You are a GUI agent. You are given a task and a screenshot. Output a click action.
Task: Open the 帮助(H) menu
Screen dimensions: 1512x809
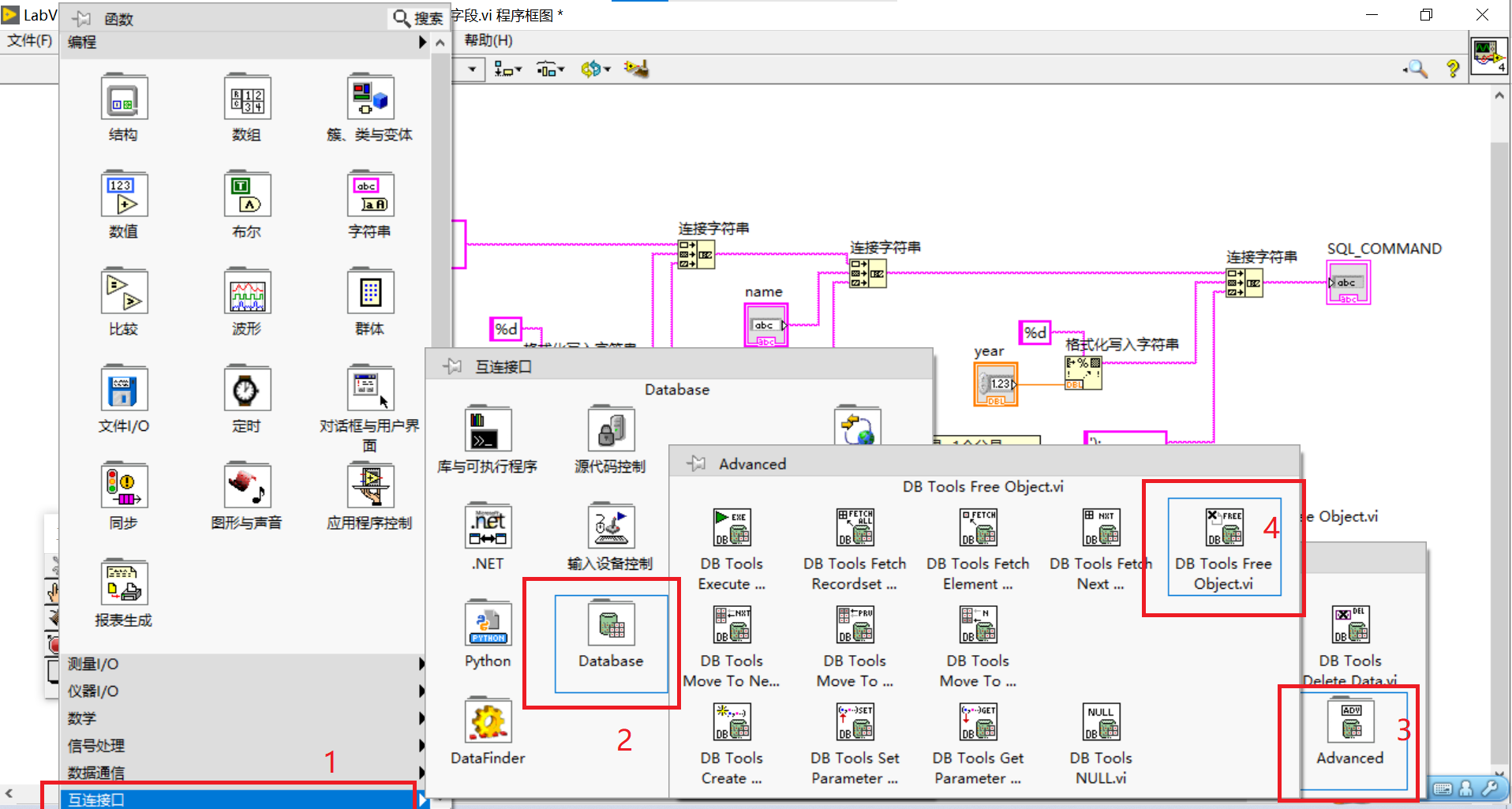(x=488, y=40)
